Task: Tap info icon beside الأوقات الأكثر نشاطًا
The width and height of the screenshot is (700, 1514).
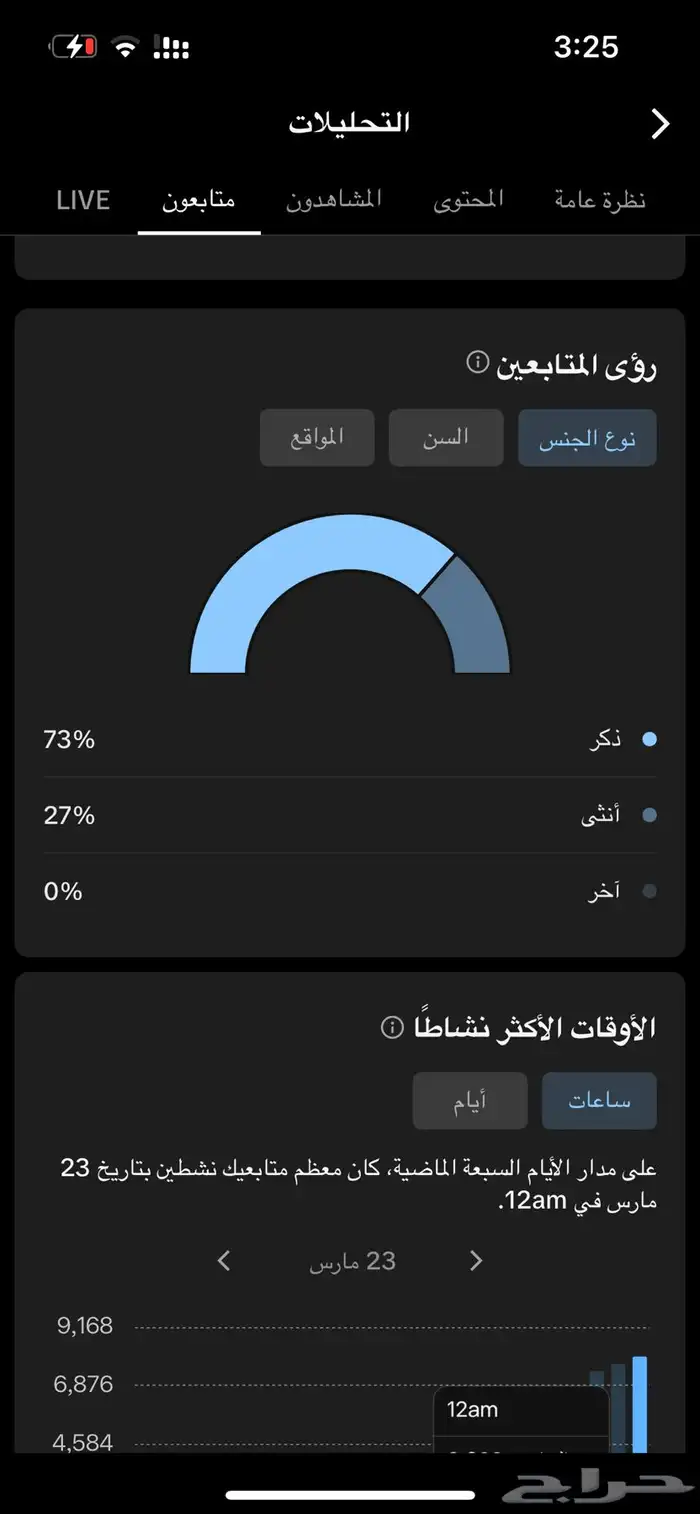Action: click(x=393, y=1027)
